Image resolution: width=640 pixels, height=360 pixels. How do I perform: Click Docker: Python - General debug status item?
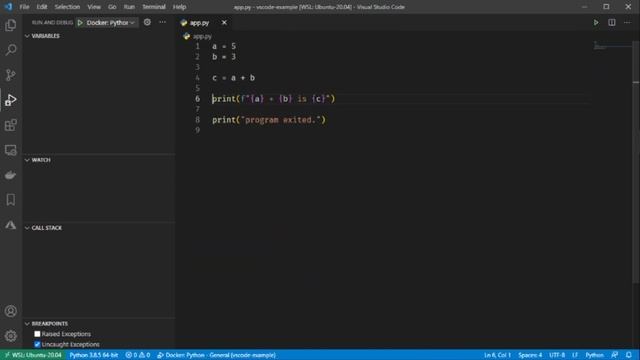216,355
